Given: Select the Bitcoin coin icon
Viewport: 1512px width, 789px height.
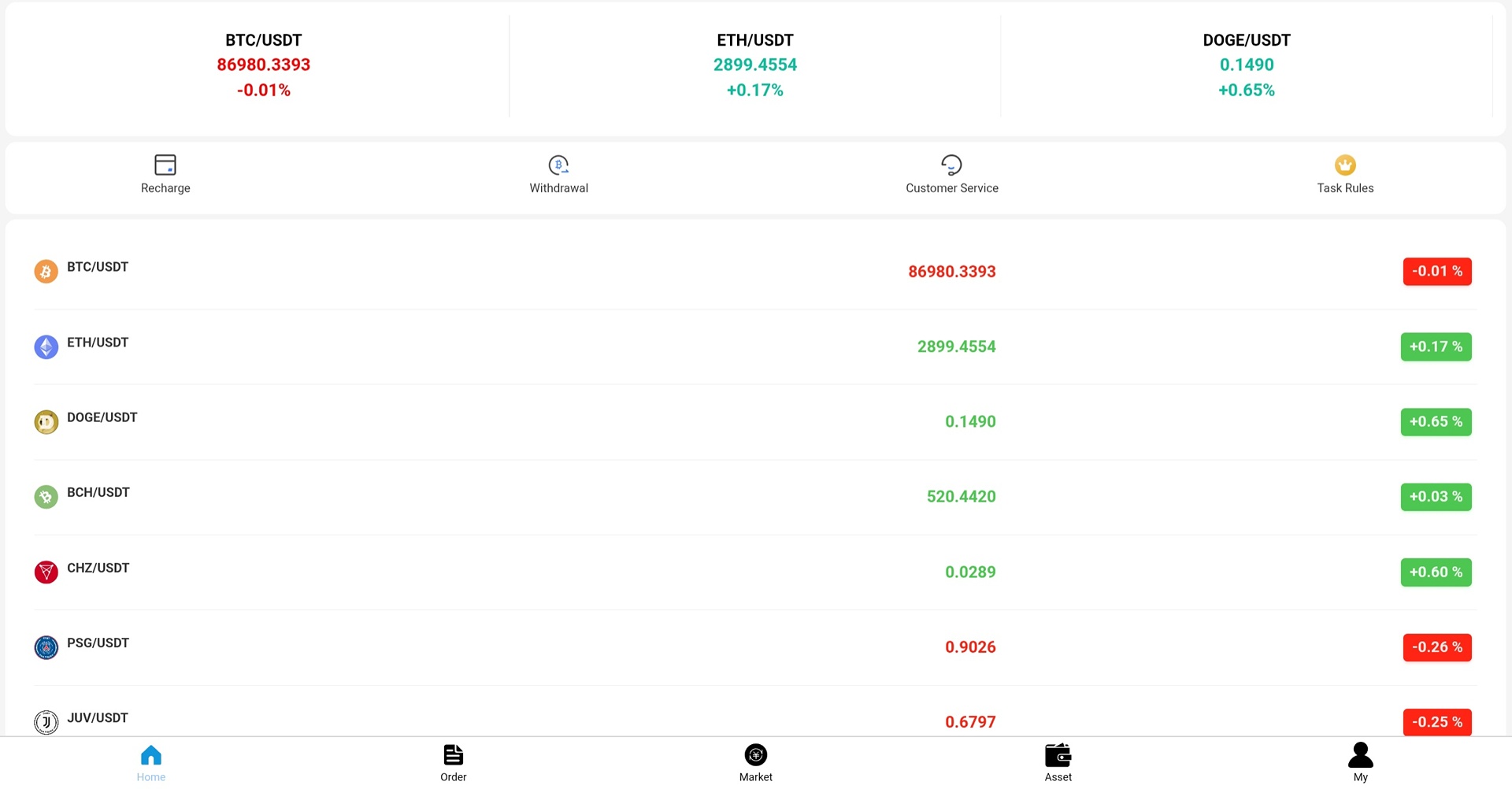Looking at the screenshot, I should coord(46,272).
